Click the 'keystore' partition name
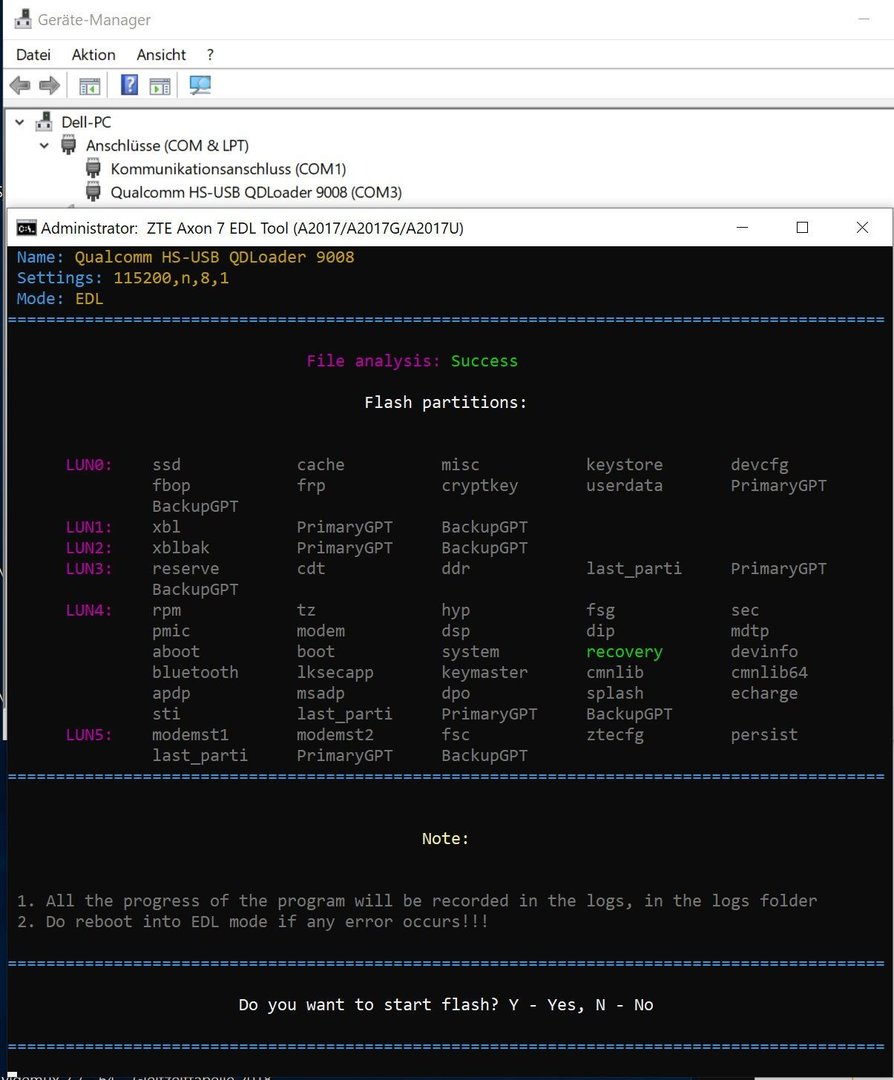The height and width of the screenshot is (1080, 894). (x=625, y=465)
